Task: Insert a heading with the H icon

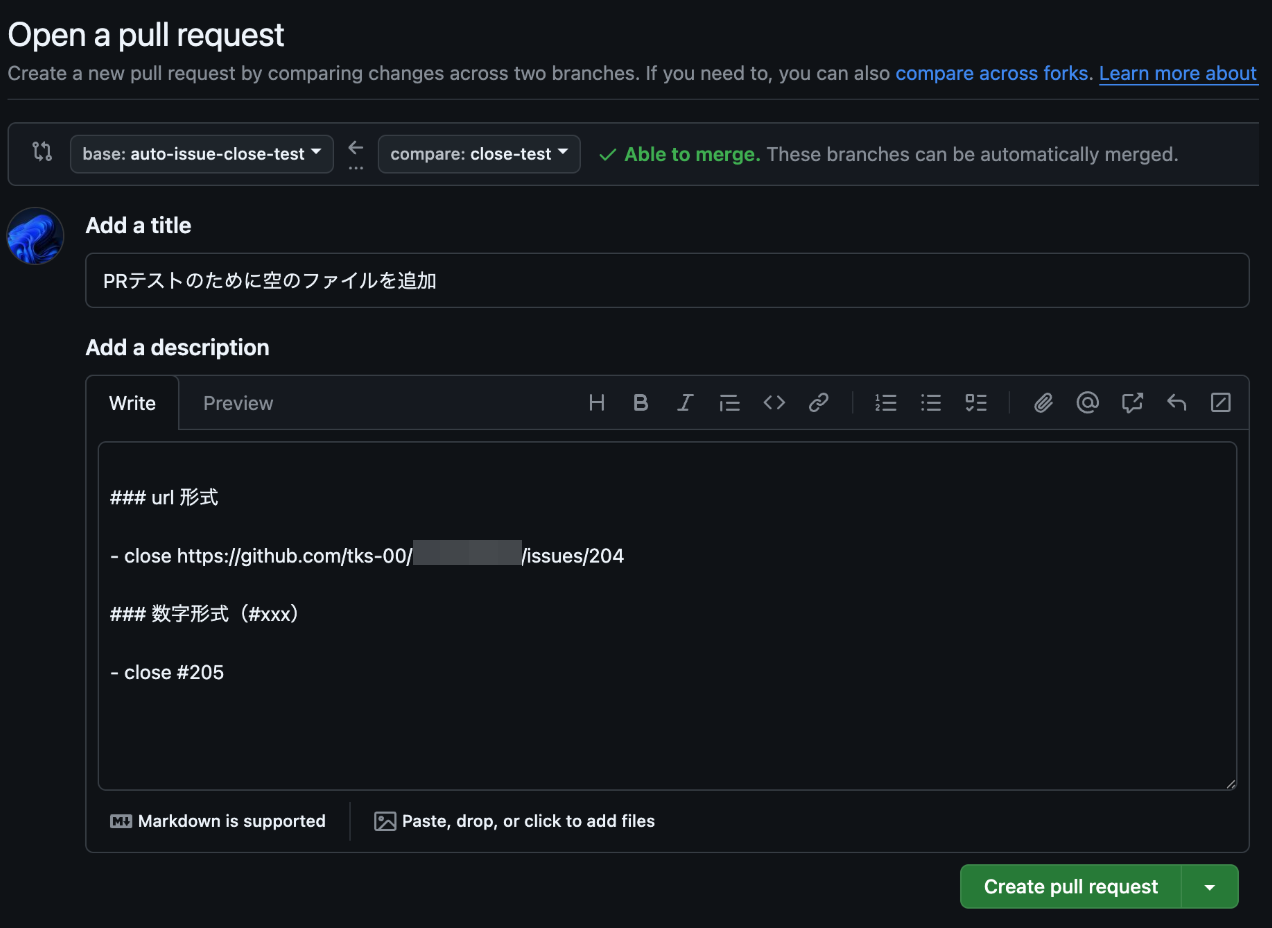Action: [x=597, y=402]
